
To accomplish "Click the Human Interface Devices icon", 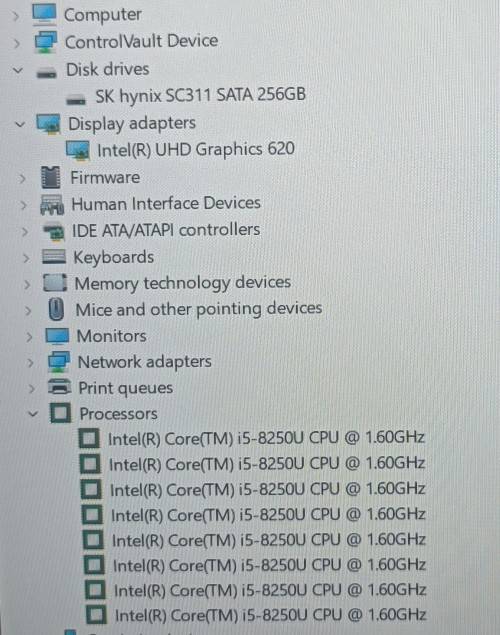I will coord(52,204).
